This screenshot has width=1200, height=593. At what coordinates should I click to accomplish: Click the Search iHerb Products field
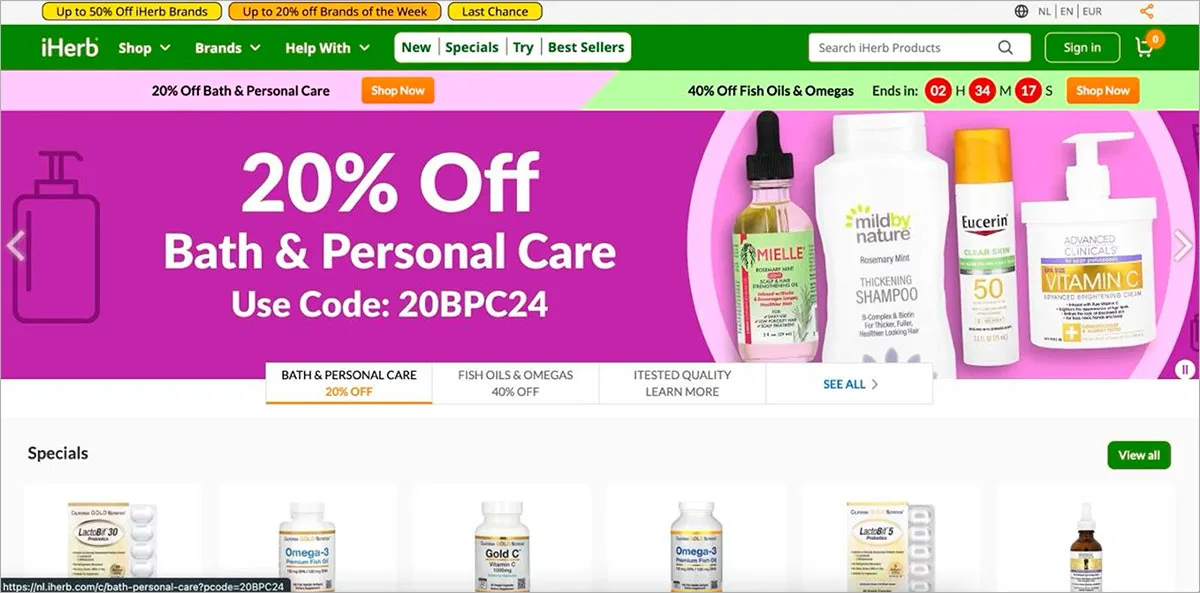[907, 47]
